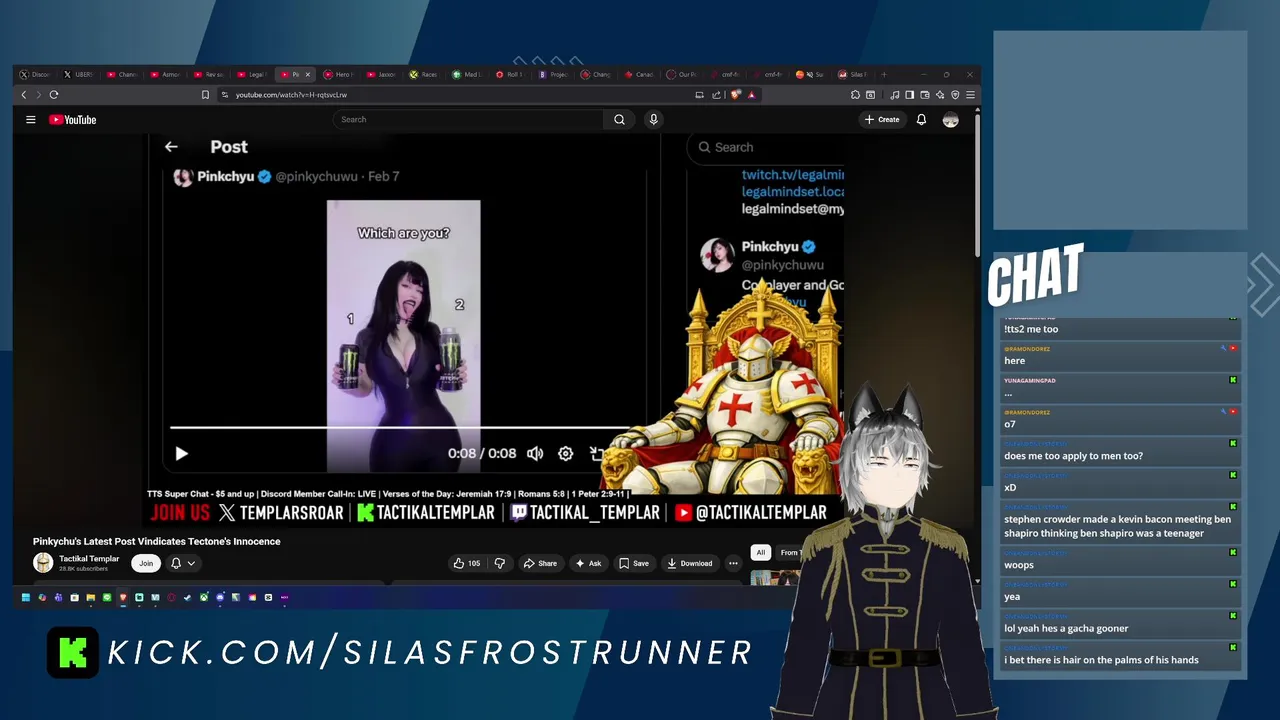
Task: Open Tactikal Templar channel name link
Action: point(89,559)
